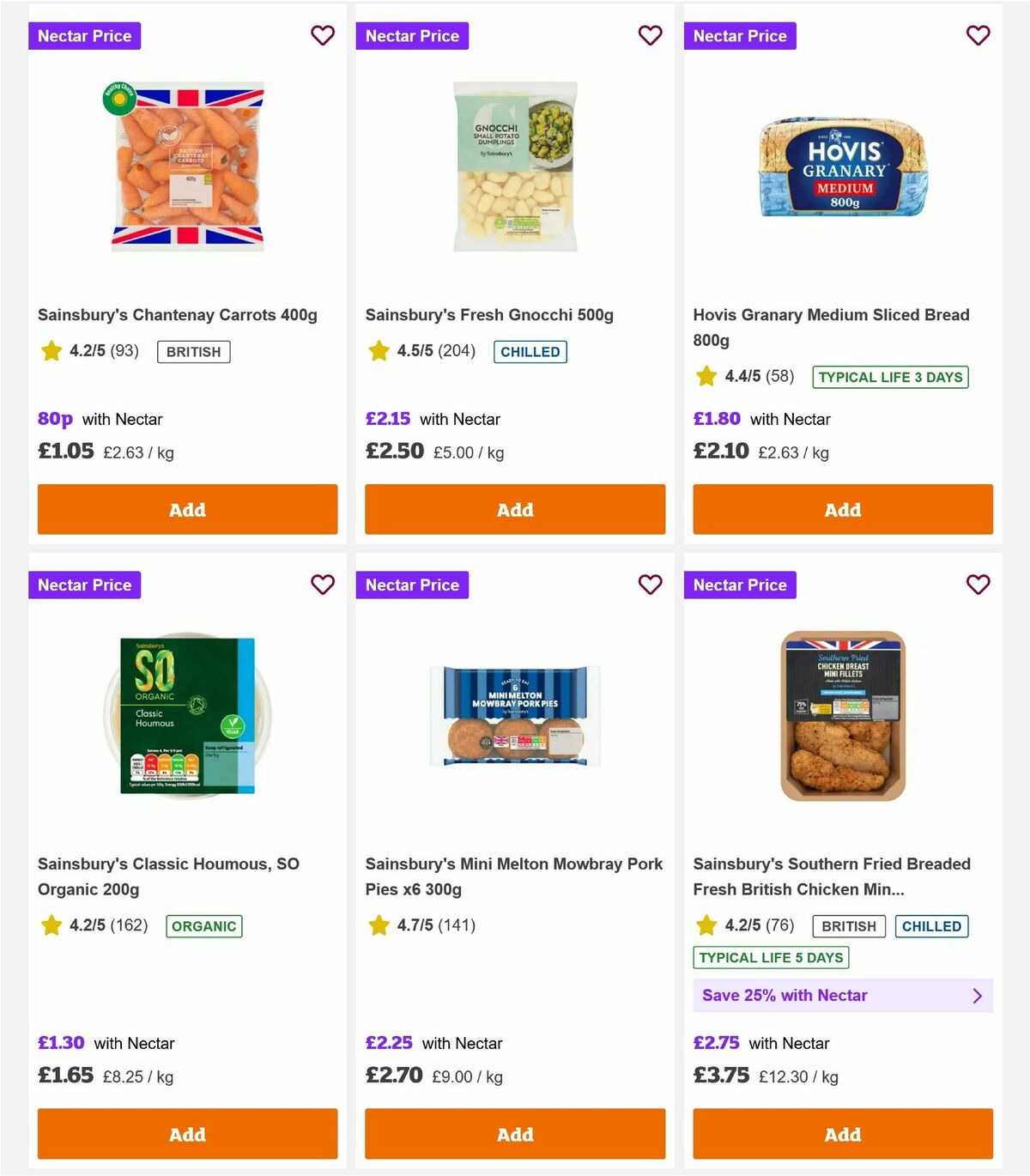Select the Nectar Price badge on the bread
This screenshot has width=1030, height=1176.
(740, 35)
